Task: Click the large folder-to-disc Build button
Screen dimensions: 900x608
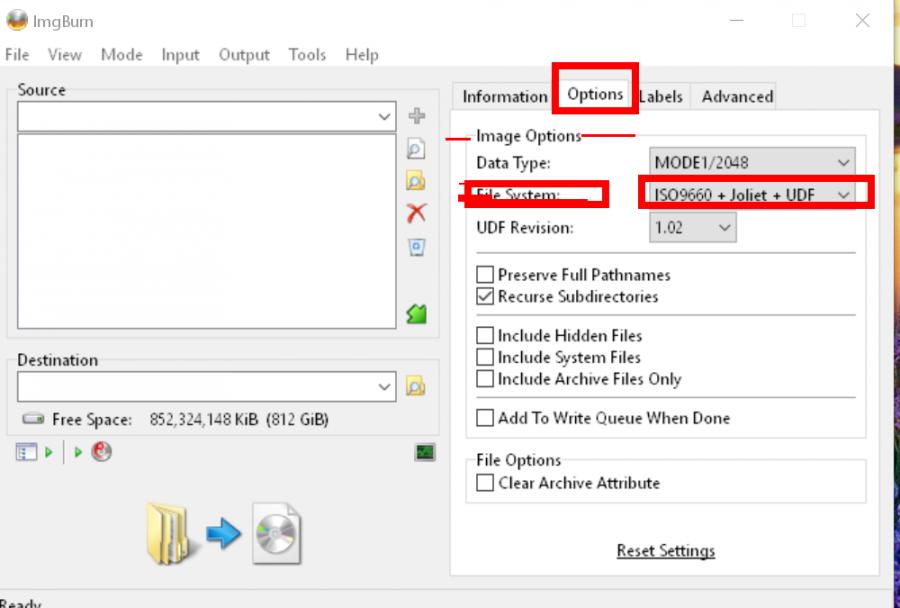Action: coord(224,533)
